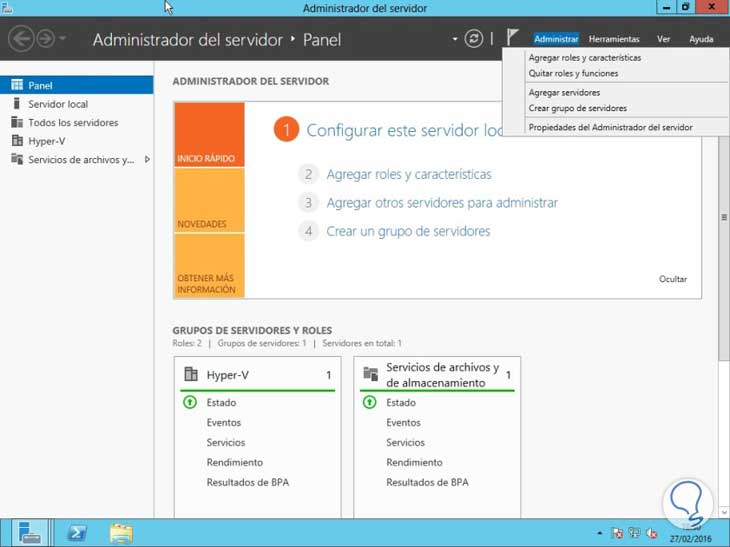730x547 pixels.
Task: Show hidden tray icons arrow
Action: coord(600,533)
